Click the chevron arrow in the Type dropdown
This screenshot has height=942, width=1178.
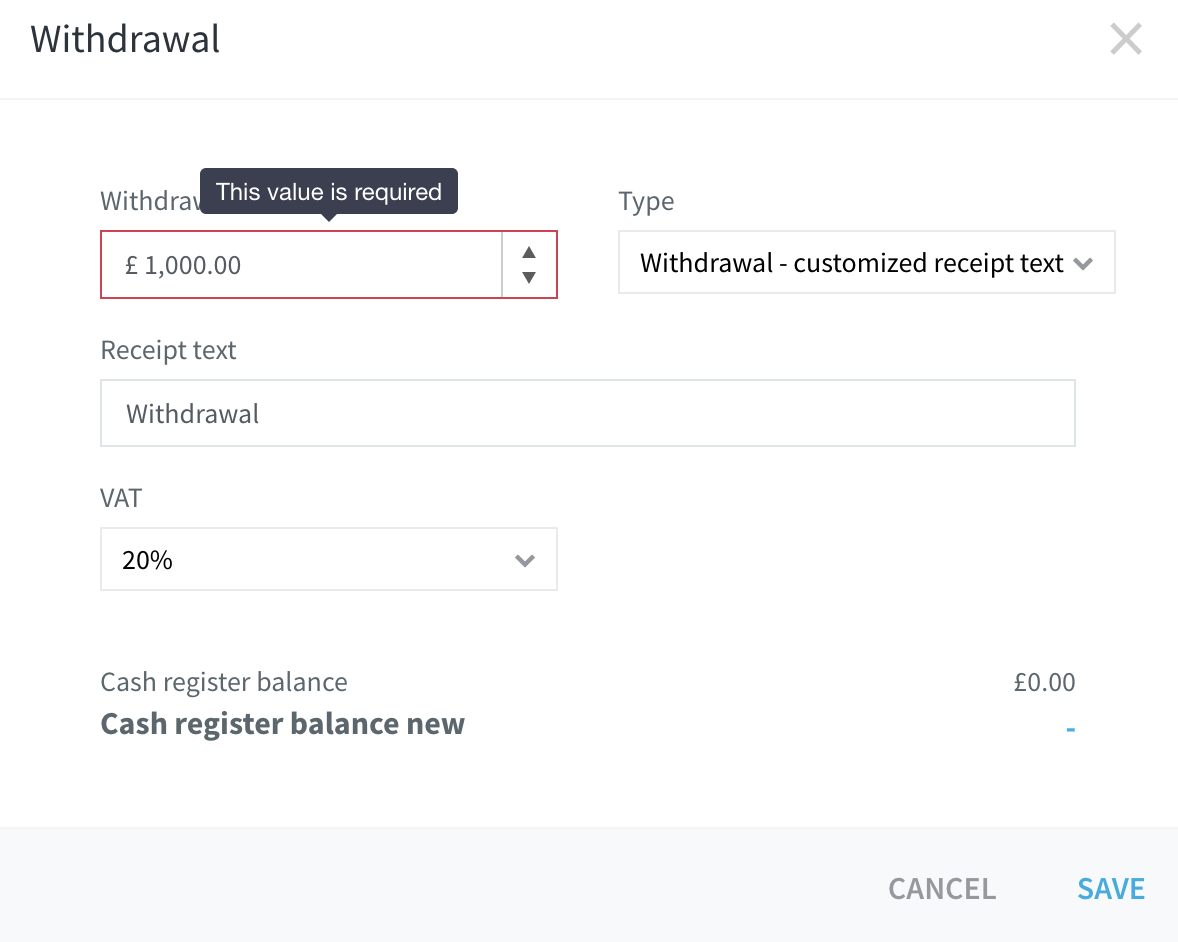pyautogui.click(x=1083, y=264)
